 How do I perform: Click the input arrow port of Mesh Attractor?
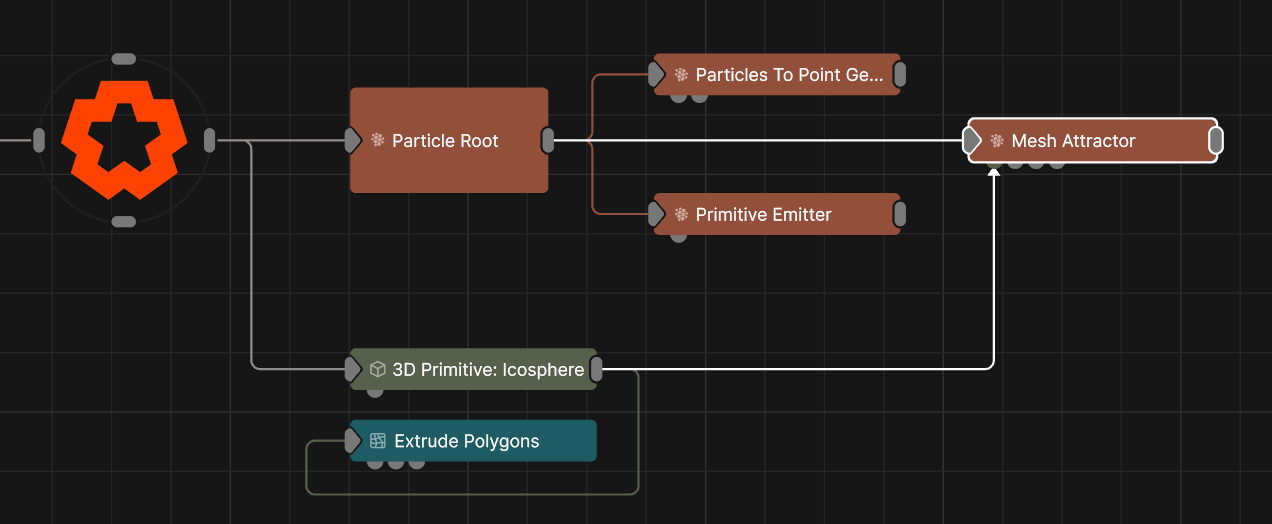coord(973,141)
